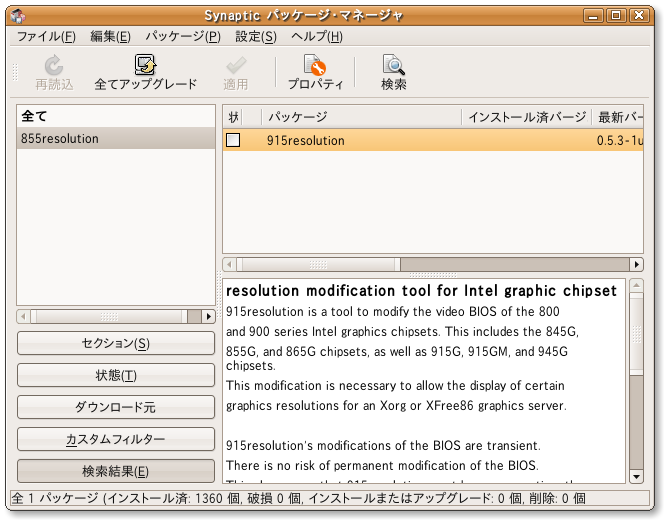Minimize the Synaptic window

pyautogui.click(x=593, y=16)
